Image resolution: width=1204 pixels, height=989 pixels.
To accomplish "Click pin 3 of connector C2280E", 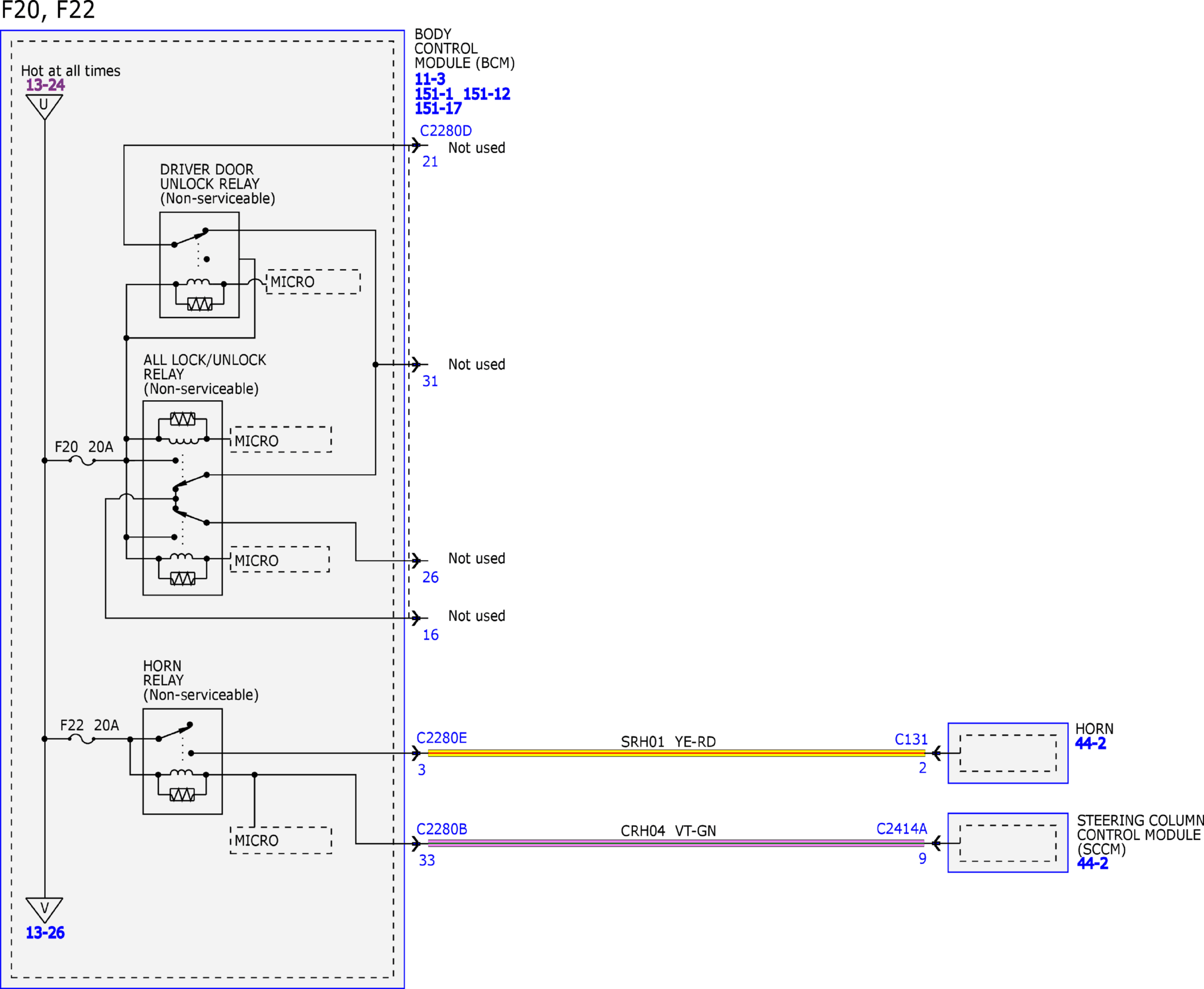I will (x=422, y=770).
